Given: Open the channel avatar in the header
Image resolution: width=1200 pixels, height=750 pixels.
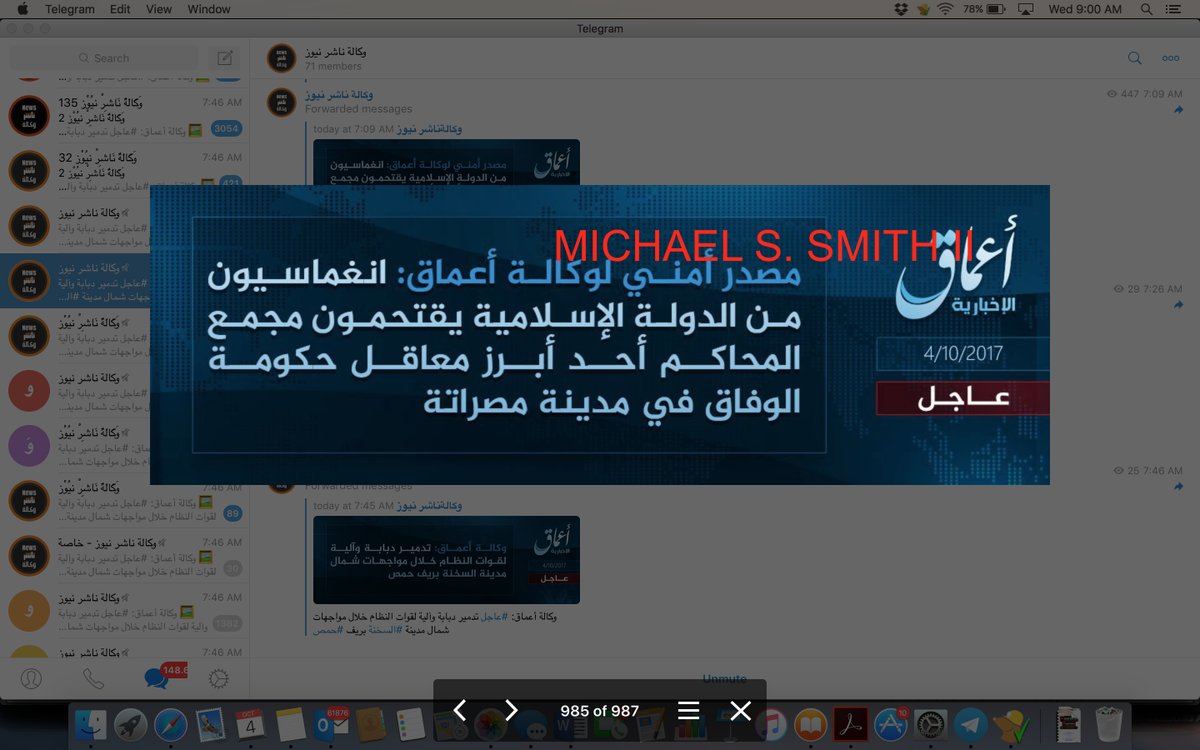Looking at the screenshot, I should 282,58.
